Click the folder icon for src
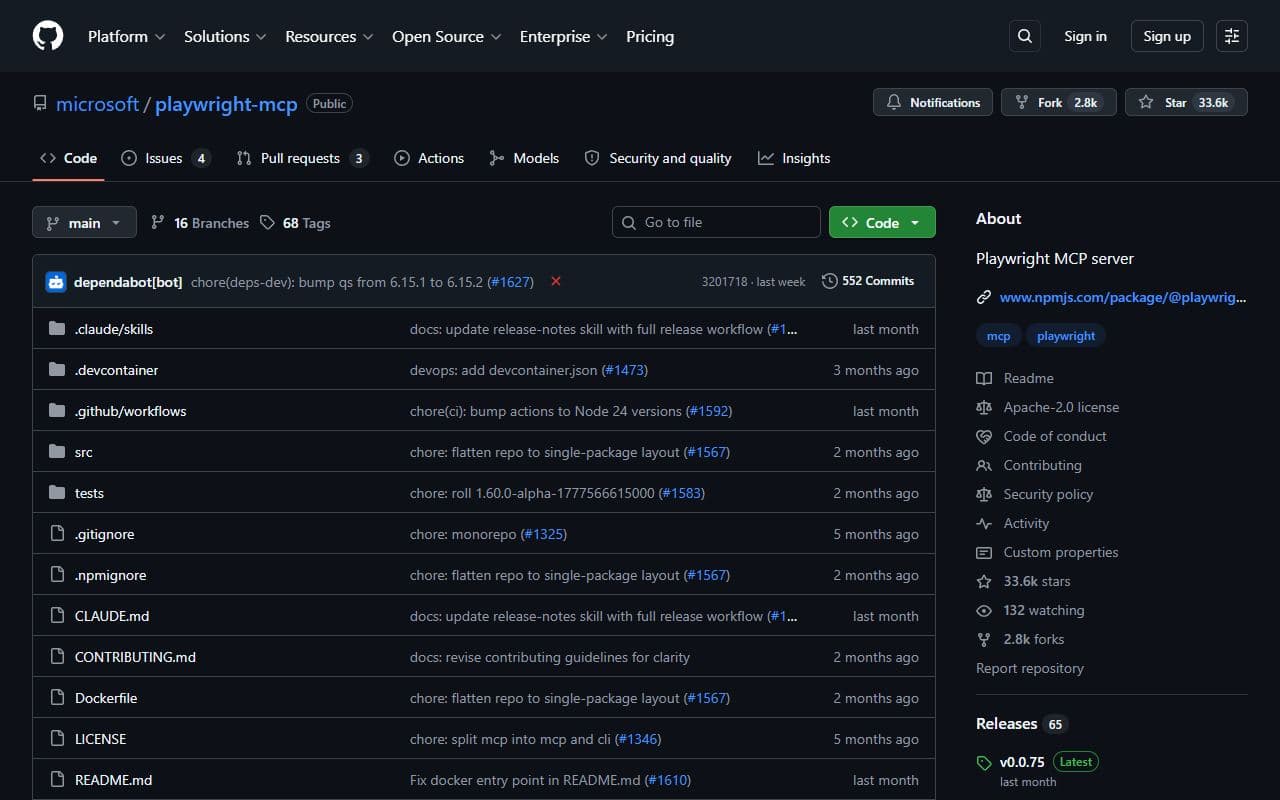The image size is (1280, 800). (x=57, y=452)
